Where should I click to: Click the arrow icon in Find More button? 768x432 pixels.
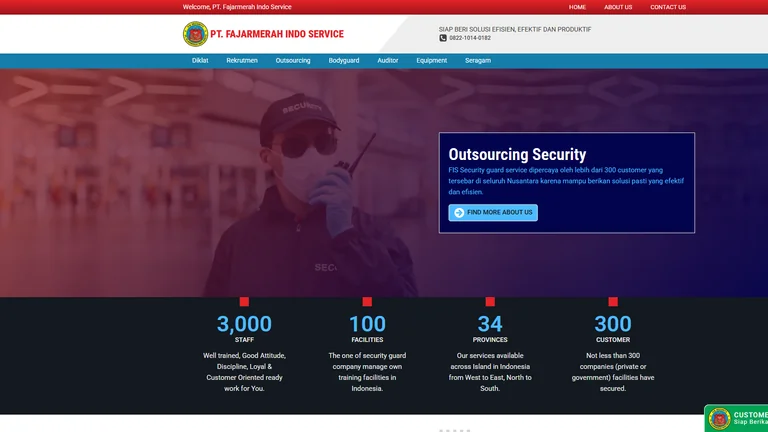(459, 213)
